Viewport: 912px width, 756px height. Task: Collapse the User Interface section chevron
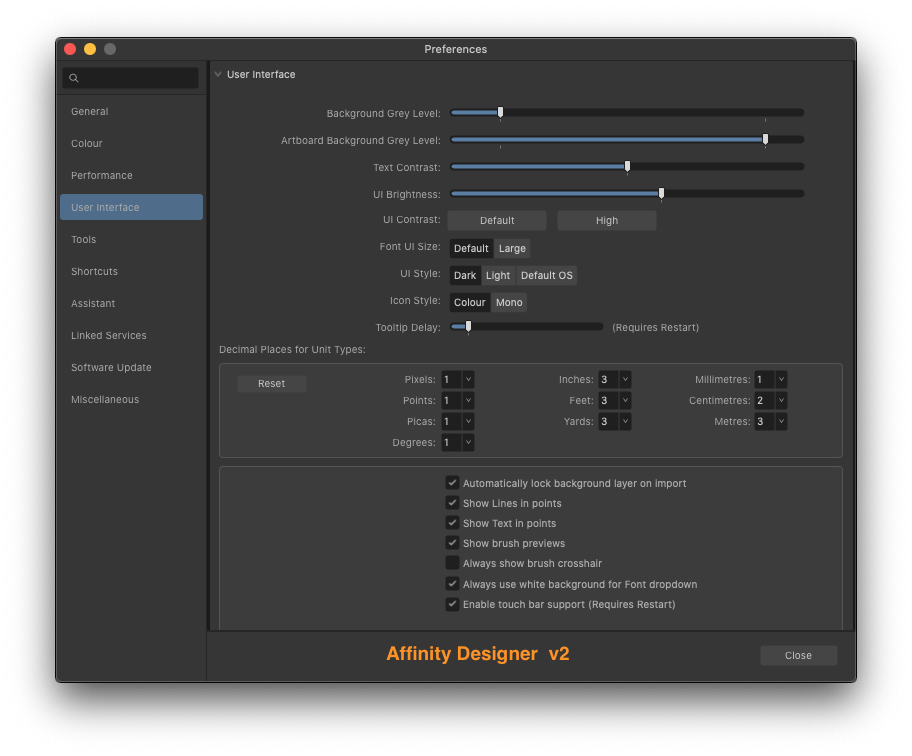pyautogui.click(x=218, y=74)
